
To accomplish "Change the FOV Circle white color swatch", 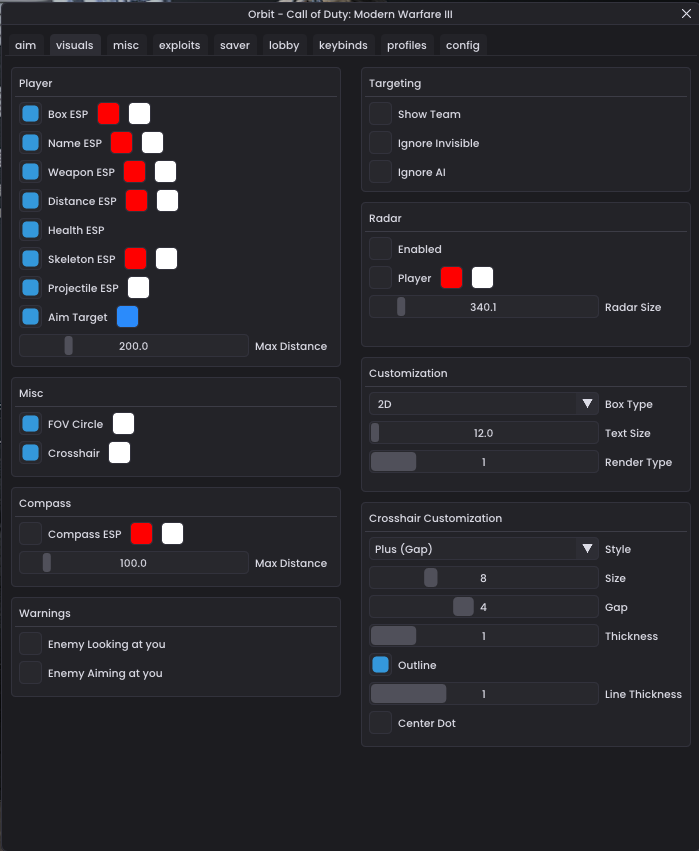I will [123, 424].
